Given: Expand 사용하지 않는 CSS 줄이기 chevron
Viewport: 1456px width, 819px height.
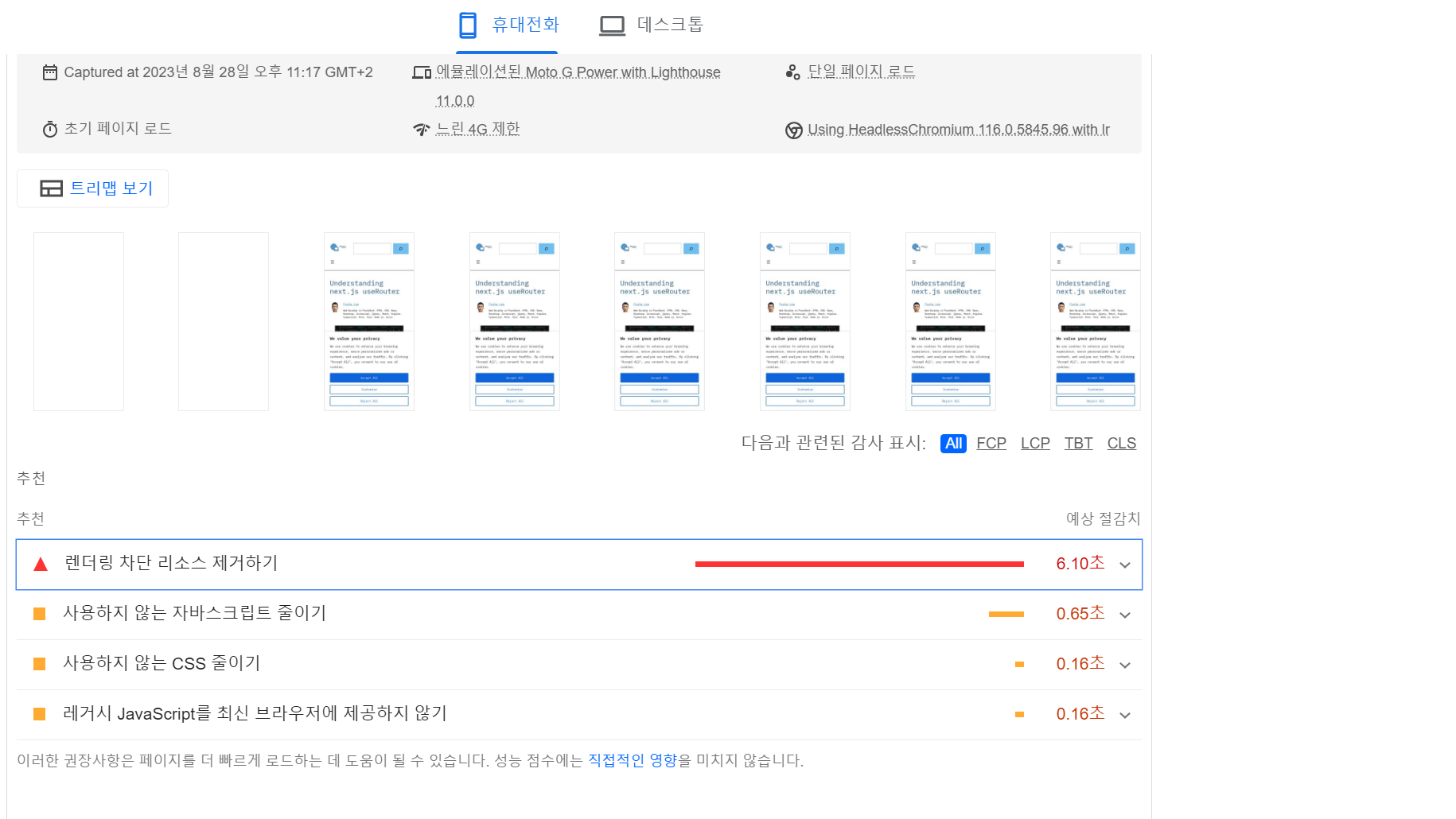Looking at the screenshot, I should [1125, 666].
